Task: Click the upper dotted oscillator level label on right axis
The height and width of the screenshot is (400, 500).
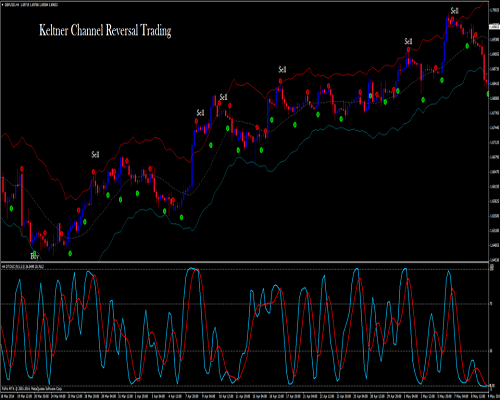Action: click(491, 304)
